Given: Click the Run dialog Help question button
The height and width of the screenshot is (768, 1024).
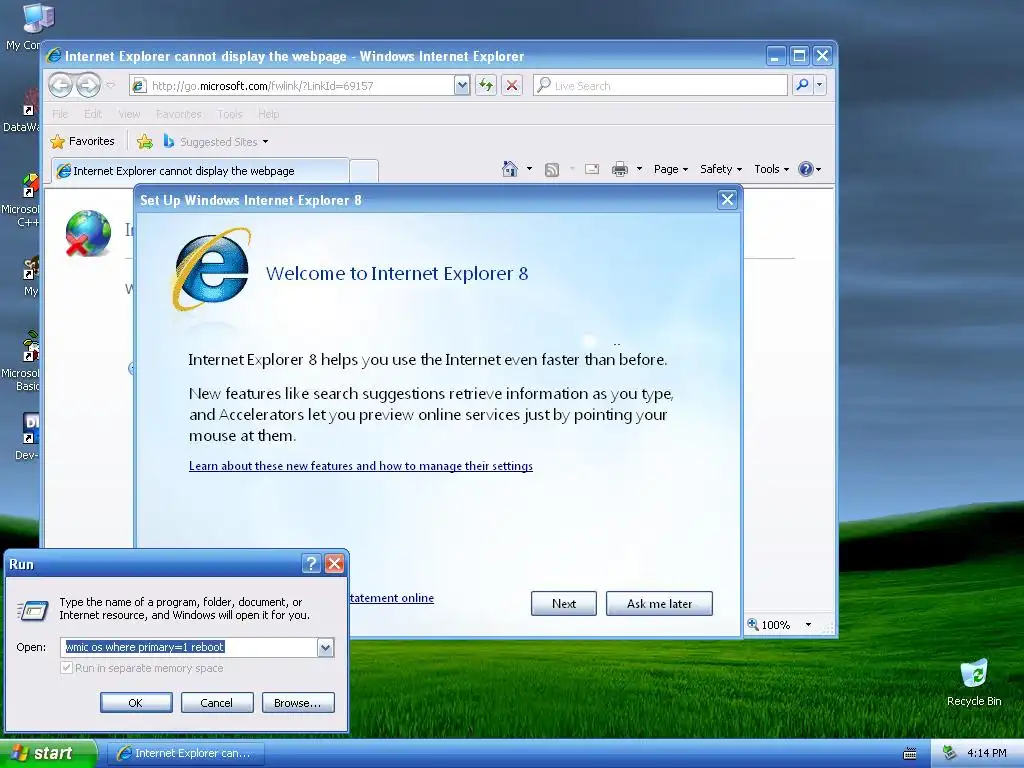Looking at the screenshot, I should point(312,564).
